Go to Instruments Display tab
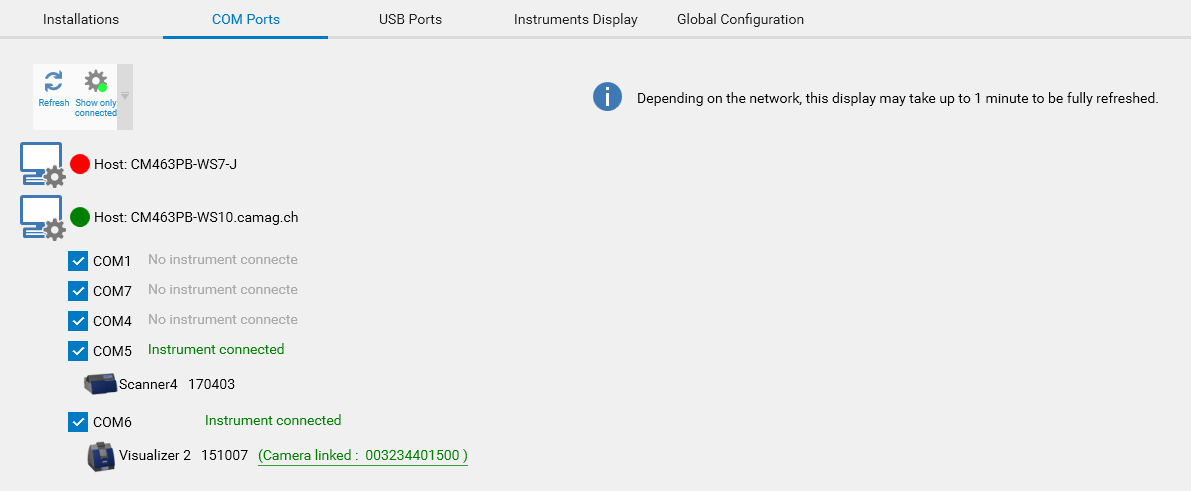Viewport: 1191px width, 491px height. tap(575, 19)
